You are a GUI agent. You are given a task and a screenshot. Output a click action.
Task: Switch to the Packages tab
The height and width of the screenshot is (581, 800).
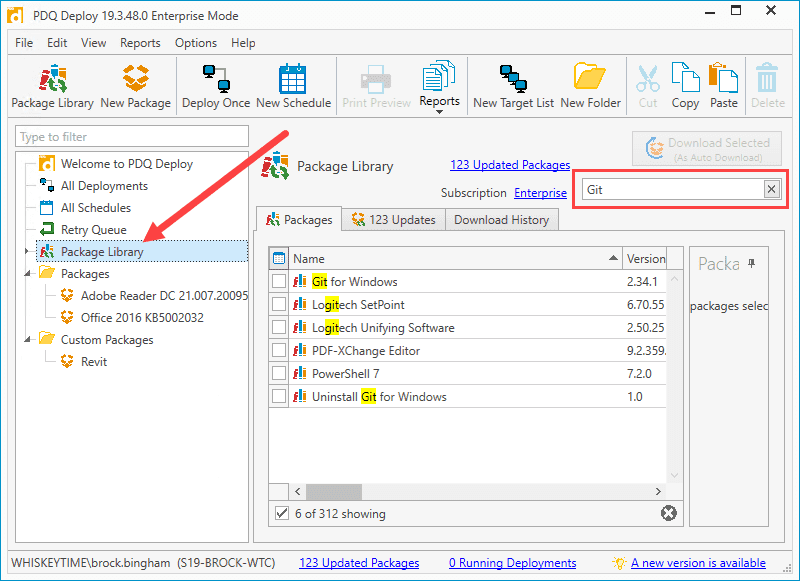point(299,220)
